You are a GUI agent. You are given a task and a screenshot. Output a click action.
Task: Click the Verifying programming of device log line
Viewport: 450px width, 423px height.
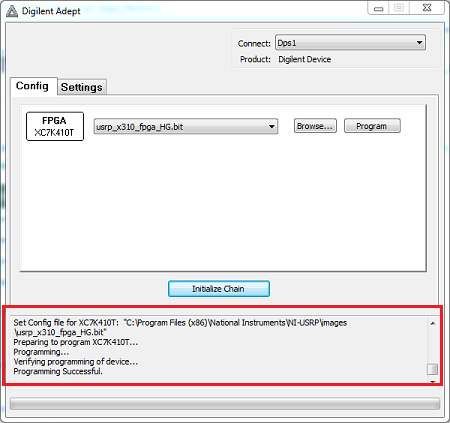tap(76, 362)
